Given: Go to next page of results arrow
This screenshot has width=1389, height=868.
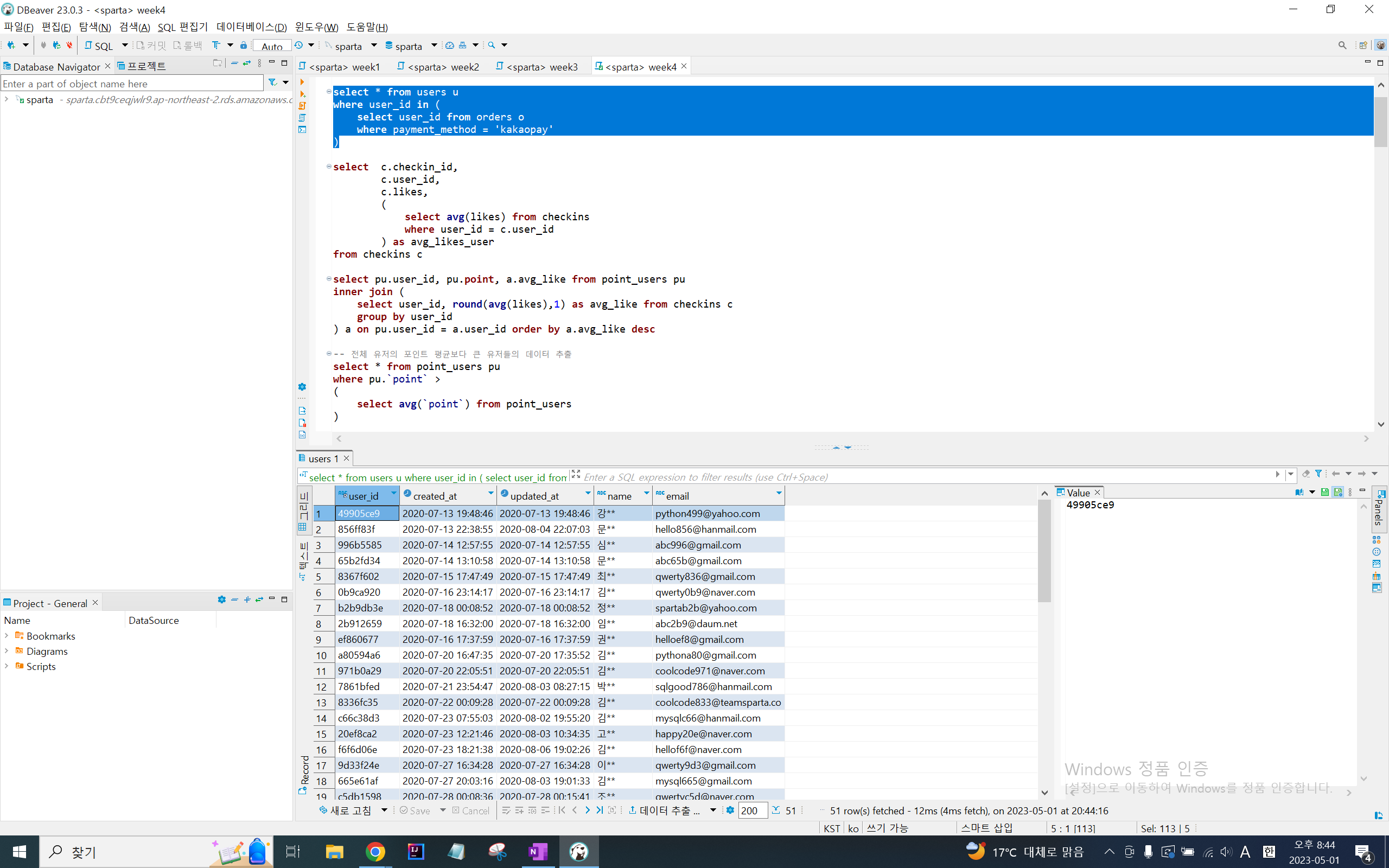Looking at the screenshot, I should tap(587, 810).
